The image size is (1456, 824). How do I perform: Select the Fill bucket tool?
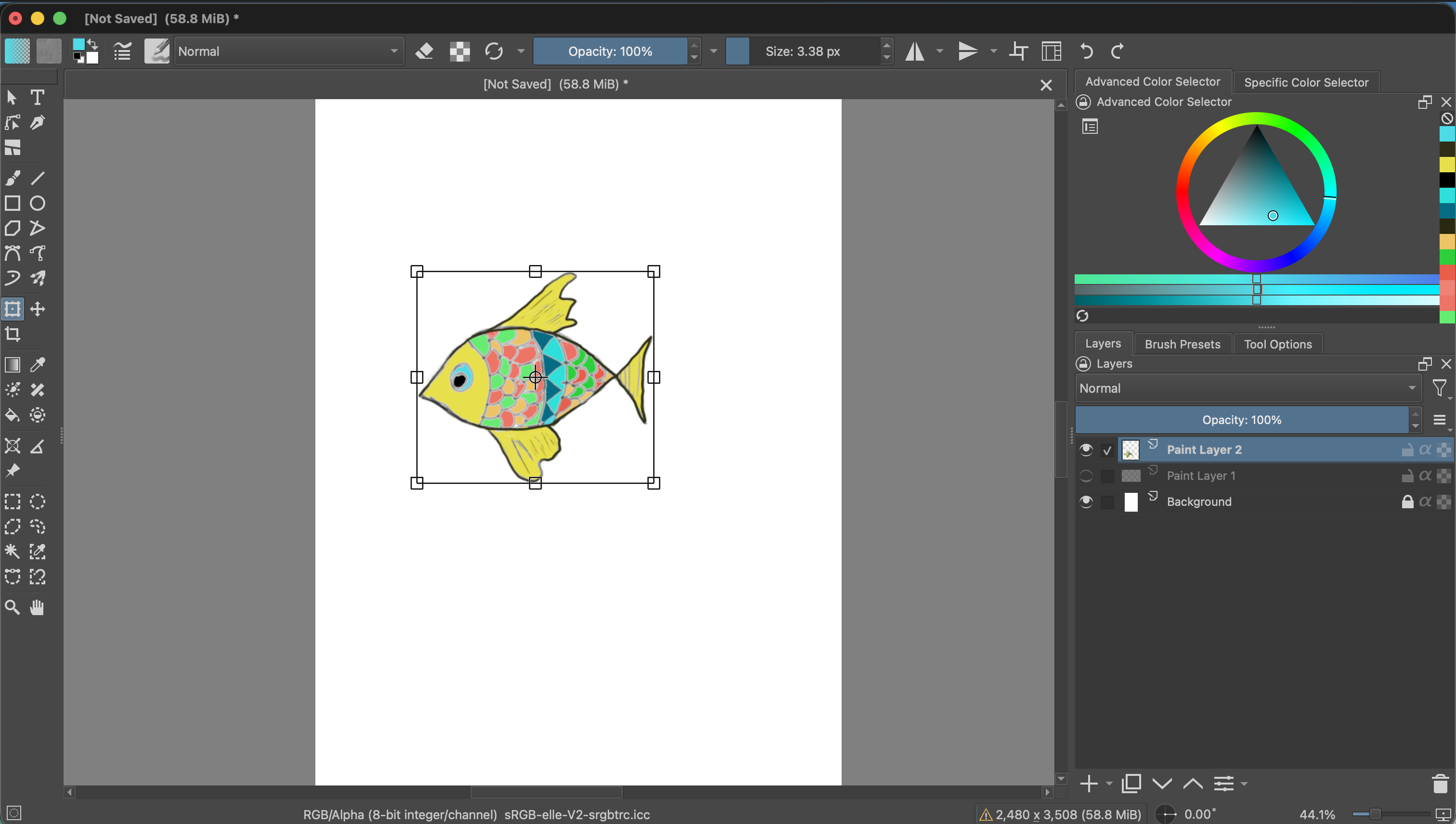[x=13, y=415]
